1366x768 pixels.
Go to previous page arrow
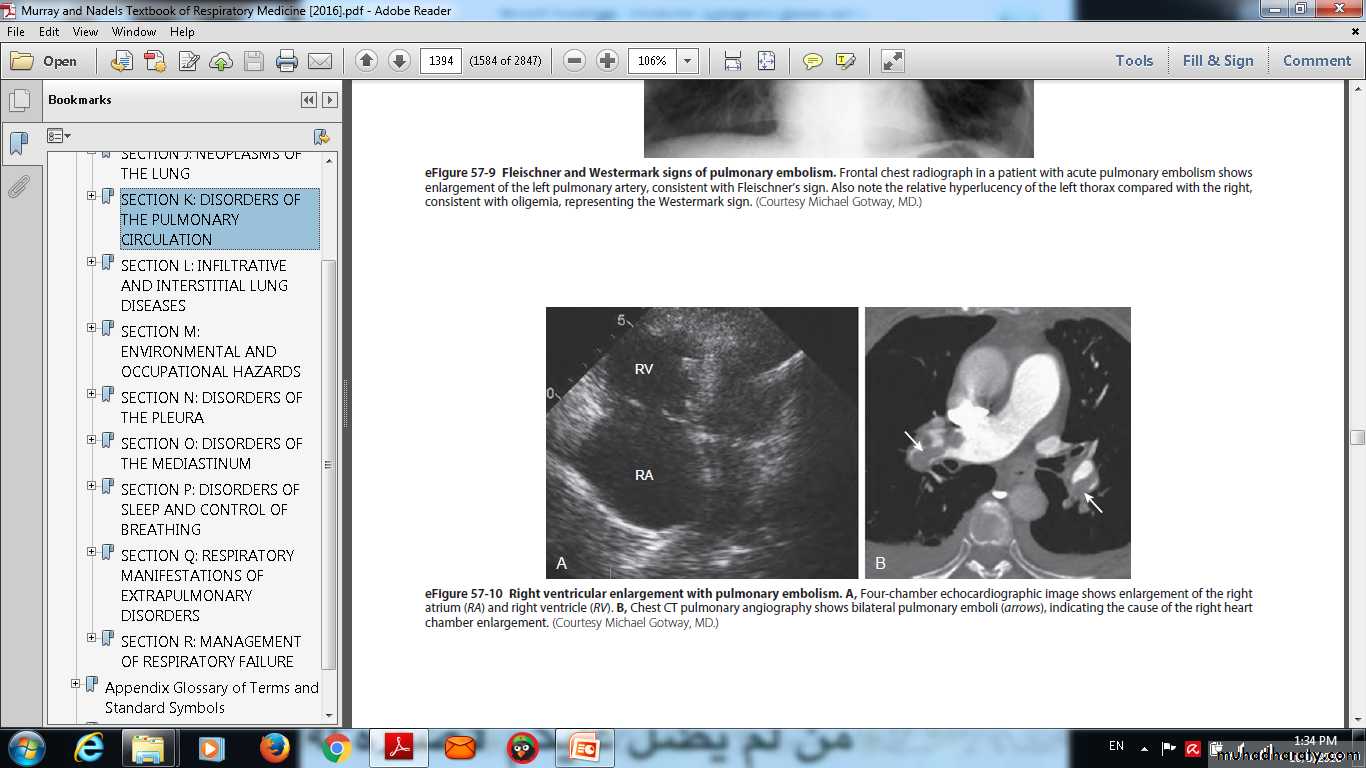[366, 61]
